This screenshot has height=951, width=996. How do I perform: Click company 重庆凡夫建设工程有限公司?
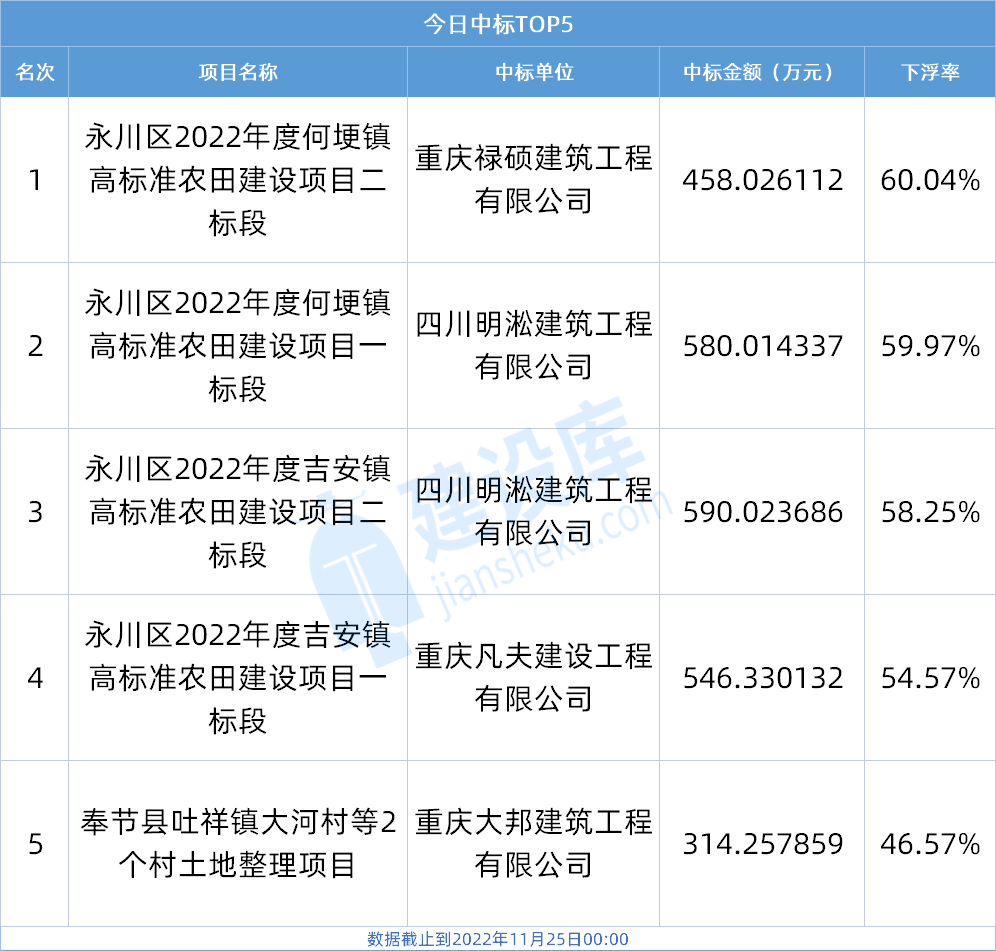tap(534, 678)
